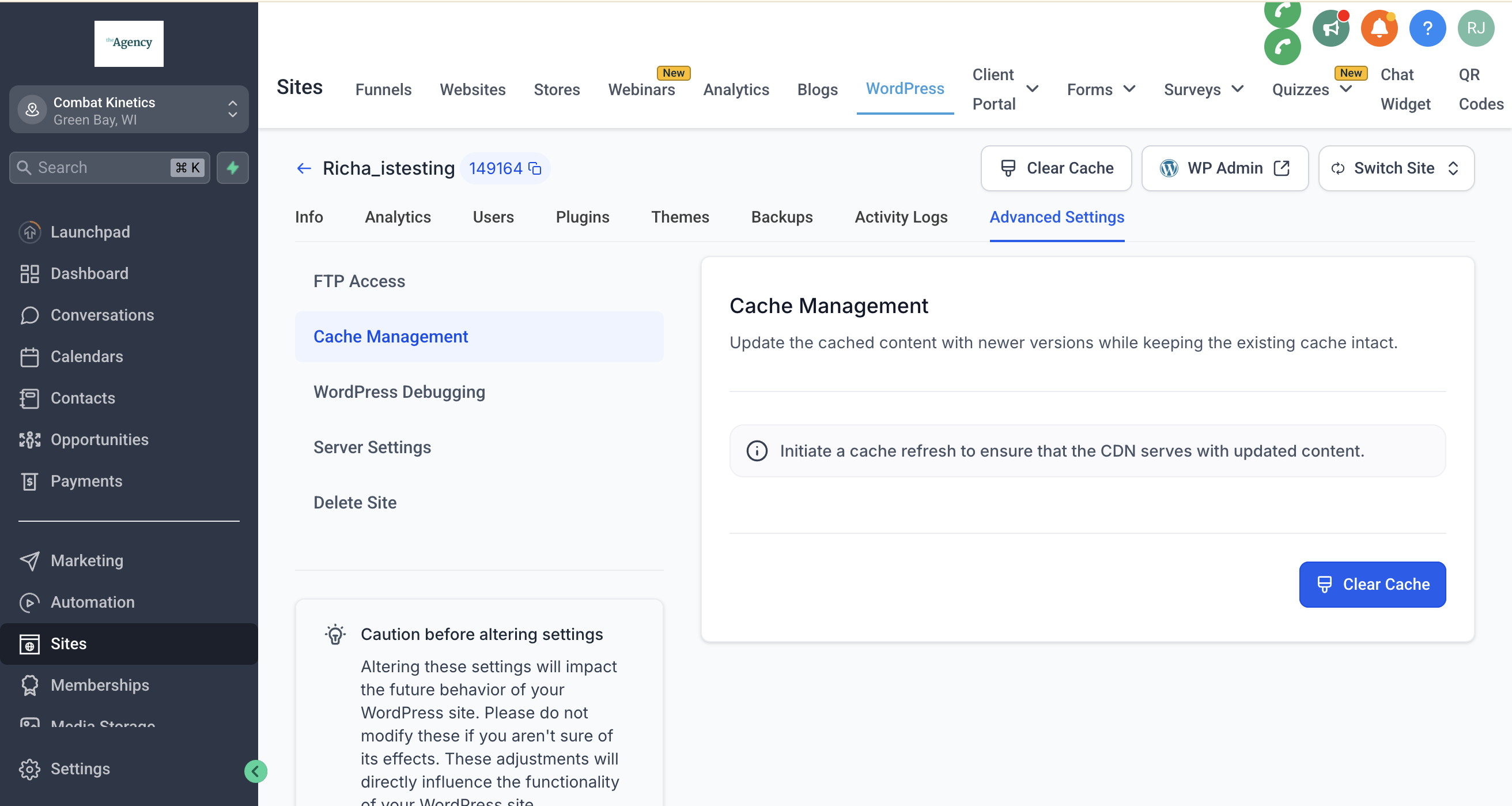Image resolution: width=1512 pixels, height=806 pixels.
Task: Open the announcements megaphone icon
Action: [1330, 28]
